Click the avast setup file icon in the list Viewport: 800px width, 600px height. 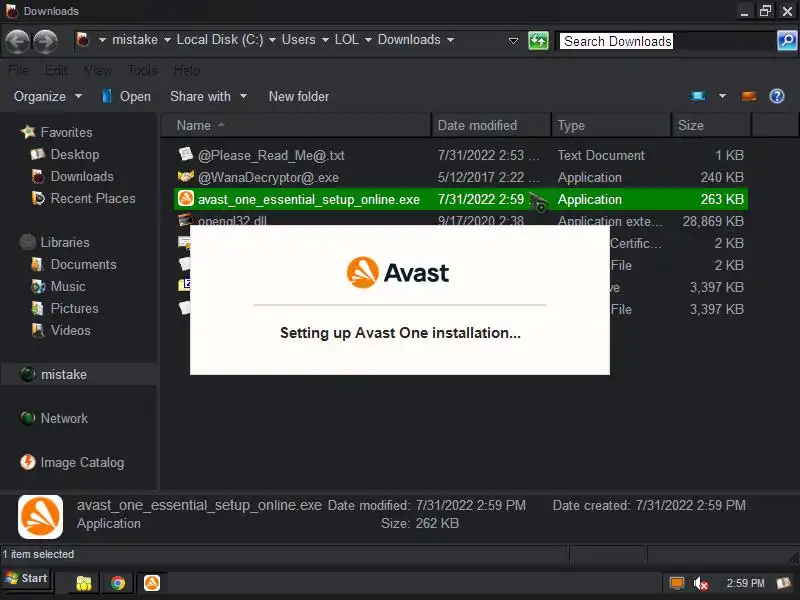(x=186, y=198)
